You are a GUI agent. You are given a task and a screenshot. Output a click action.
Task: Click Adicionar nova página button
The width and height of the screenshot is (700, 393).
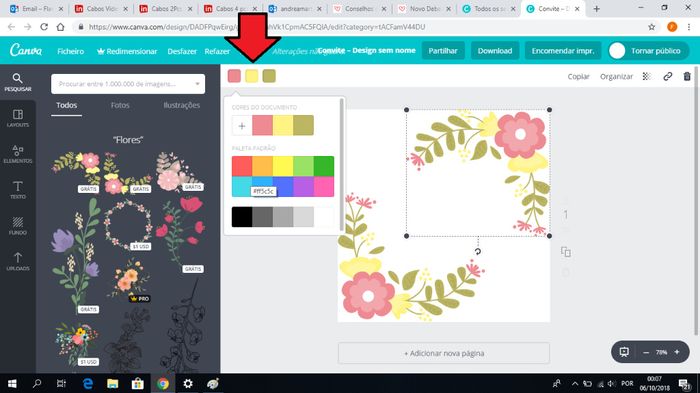click(x=444, y=353)
